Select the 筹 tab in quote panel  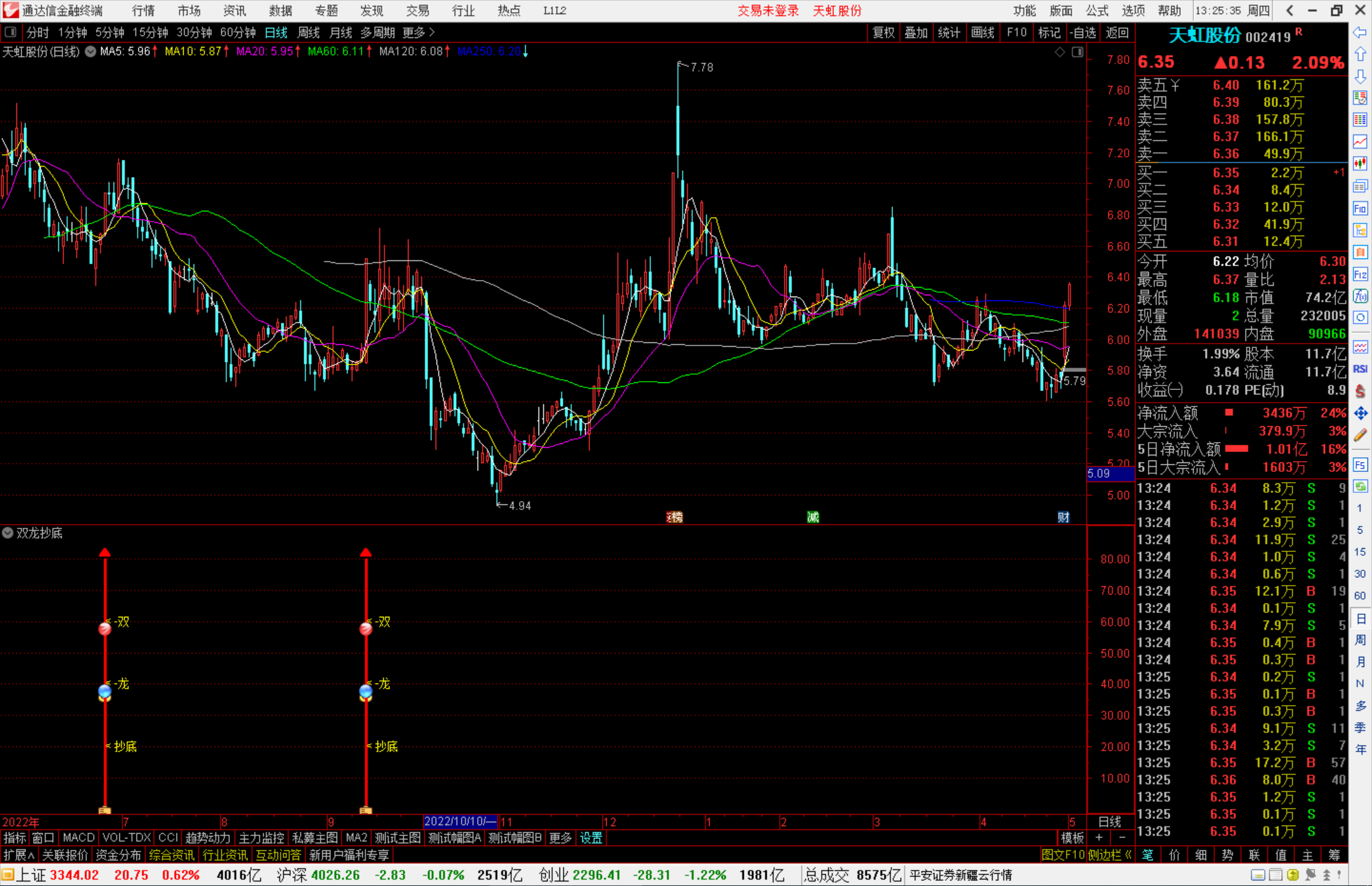pyautogui.click(x=1334, y=855)
